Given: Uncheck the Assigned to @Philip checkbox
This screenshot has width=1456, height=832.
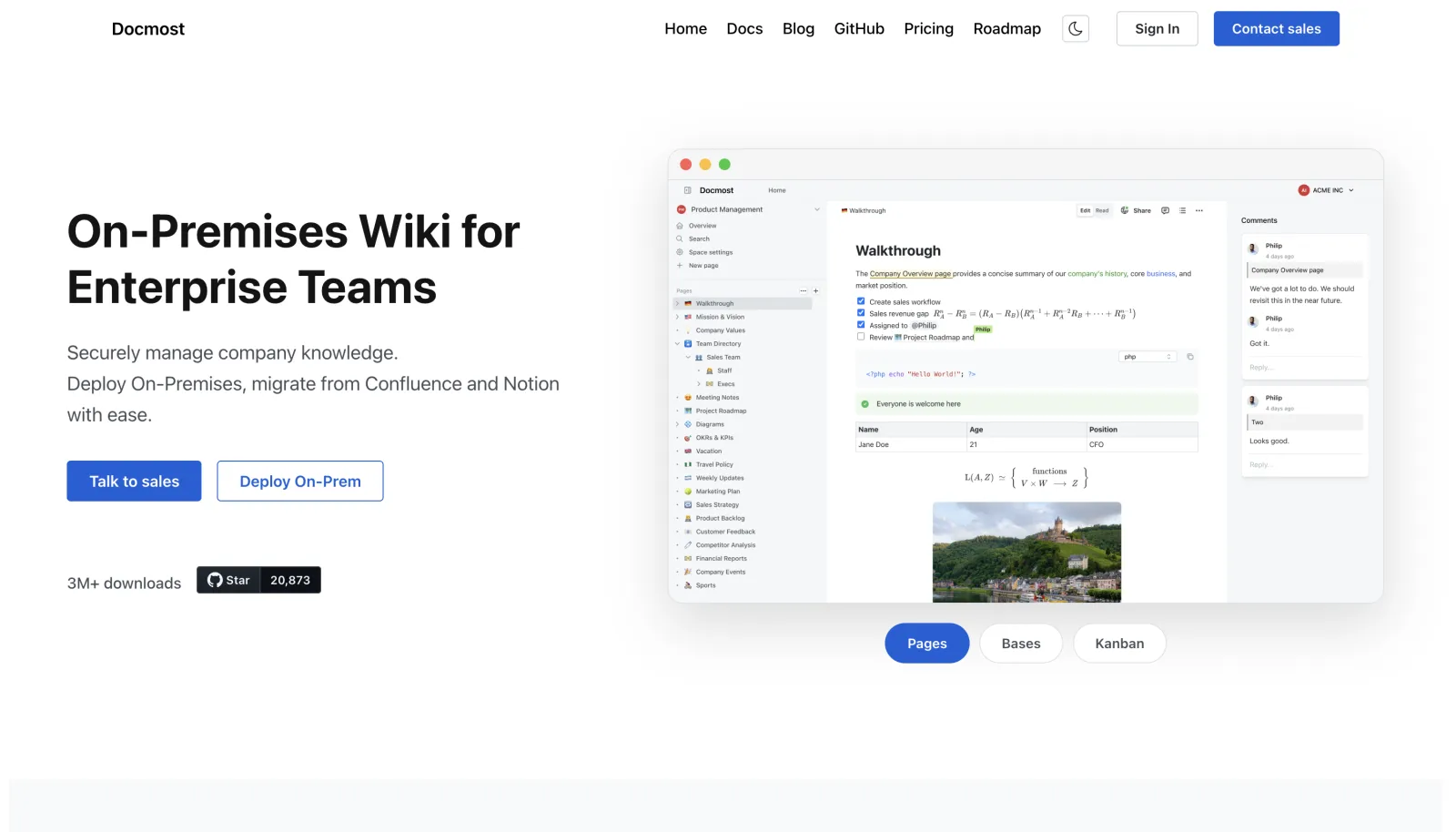Looking at the screenshot, I should point(861,324).
